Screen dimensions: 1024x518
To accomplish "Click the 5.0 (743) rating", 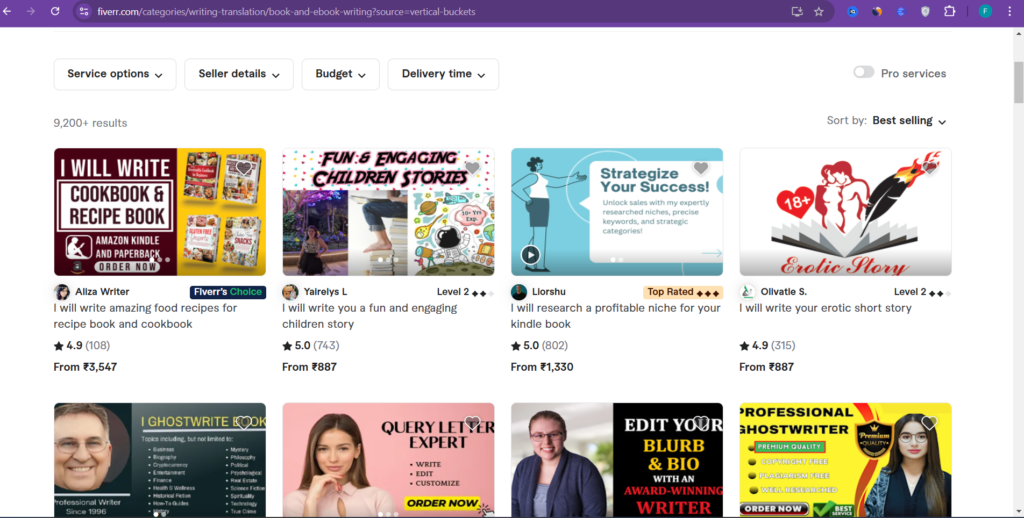I will pyautogui.click(x=311, y=346).
